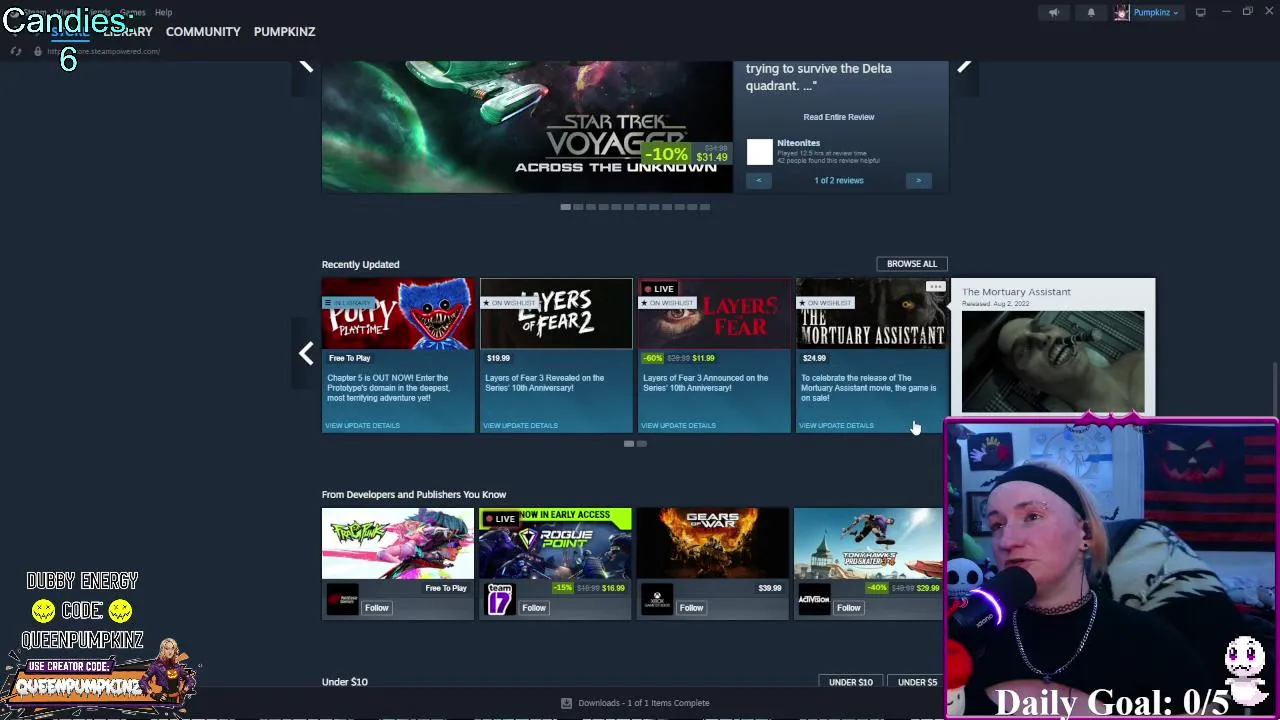Reload the store page
This screenshot has height=720, width=1280.
click(16, 51)
